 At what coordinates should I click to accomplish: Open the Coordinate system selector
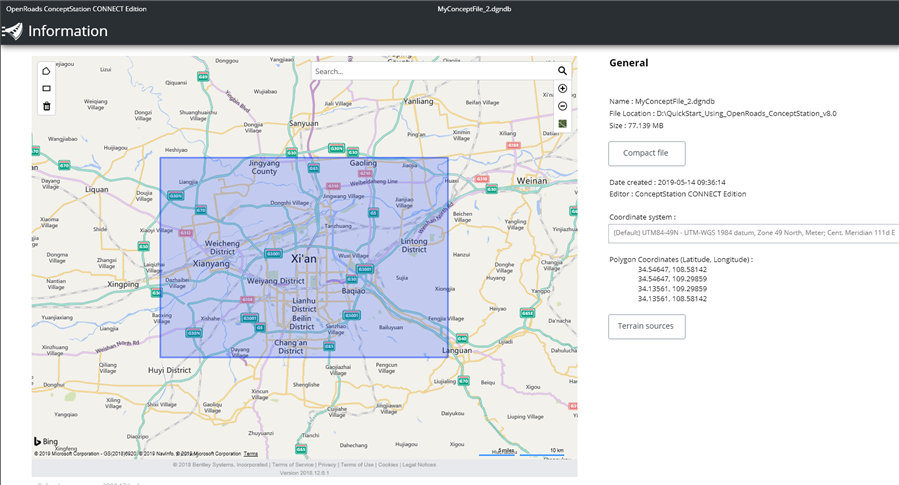pos(753,234)
